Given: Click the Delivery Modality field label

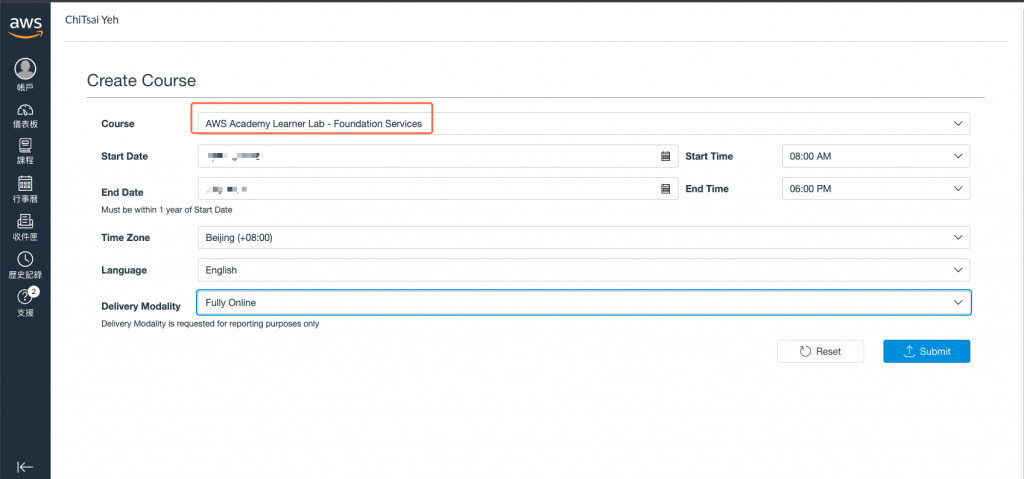Looking at the screenshot, I should (x=141, y=306).
